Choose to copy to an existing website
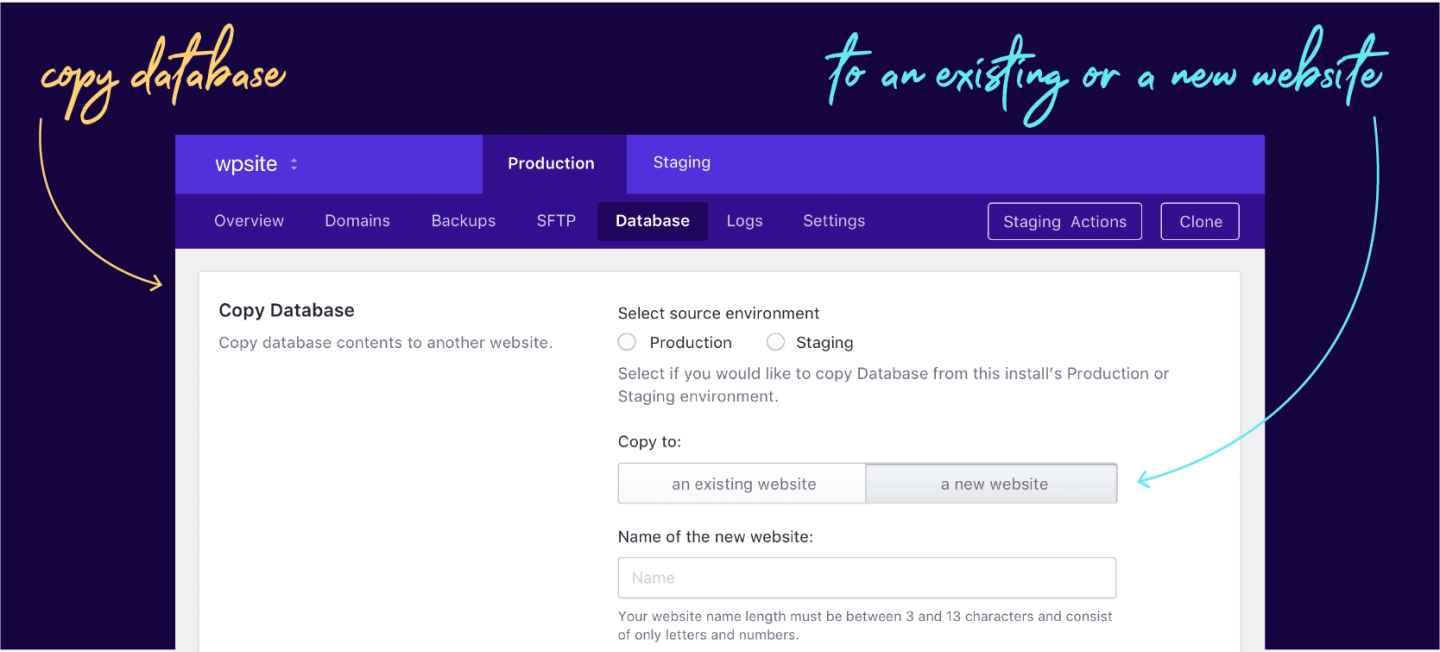The height and width of the screenshot is (652, 1440). [x=742, y=484]
